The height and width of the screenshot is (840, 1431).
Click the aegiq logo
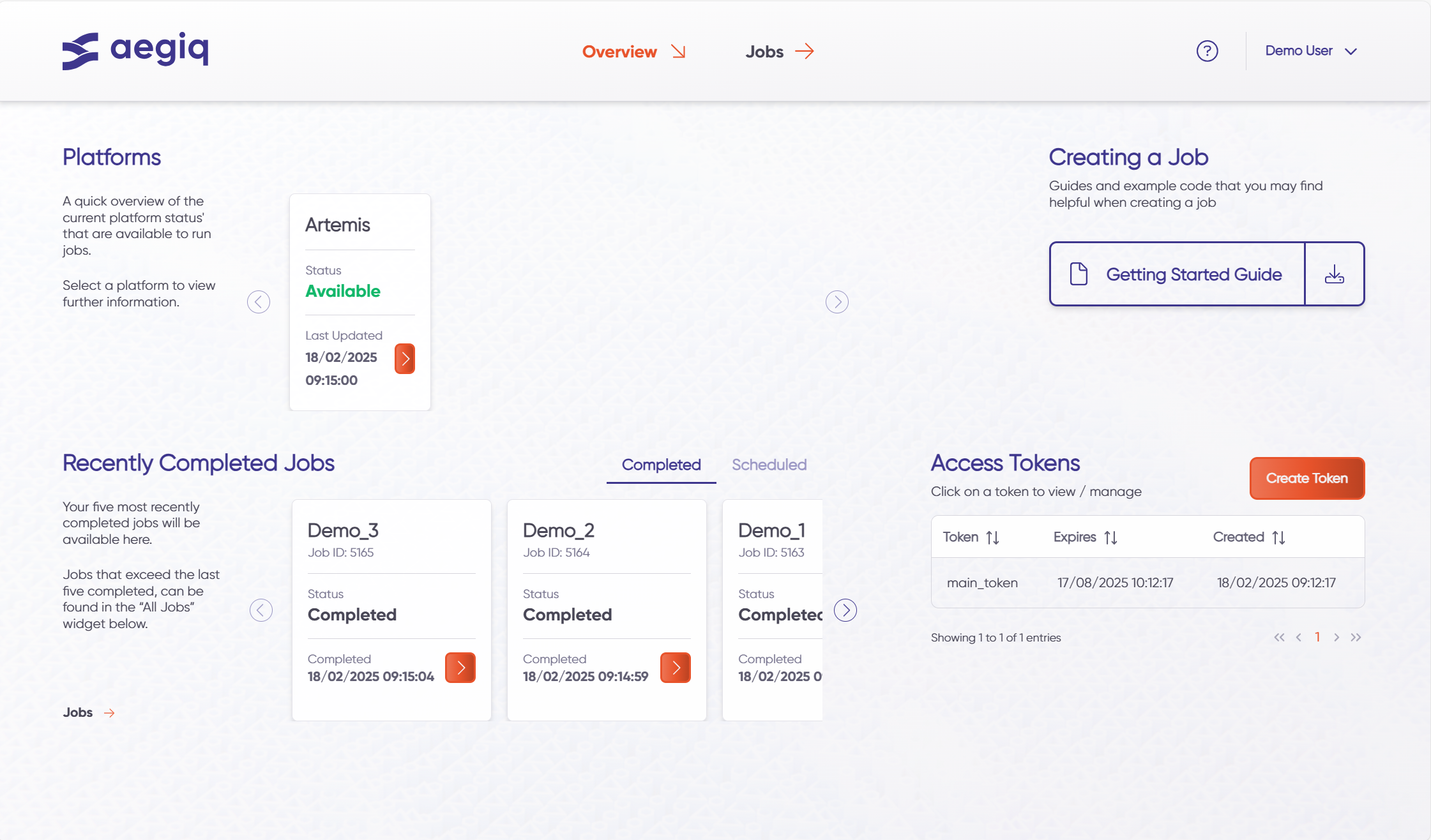pyautogui.click(x=135, y=50)
